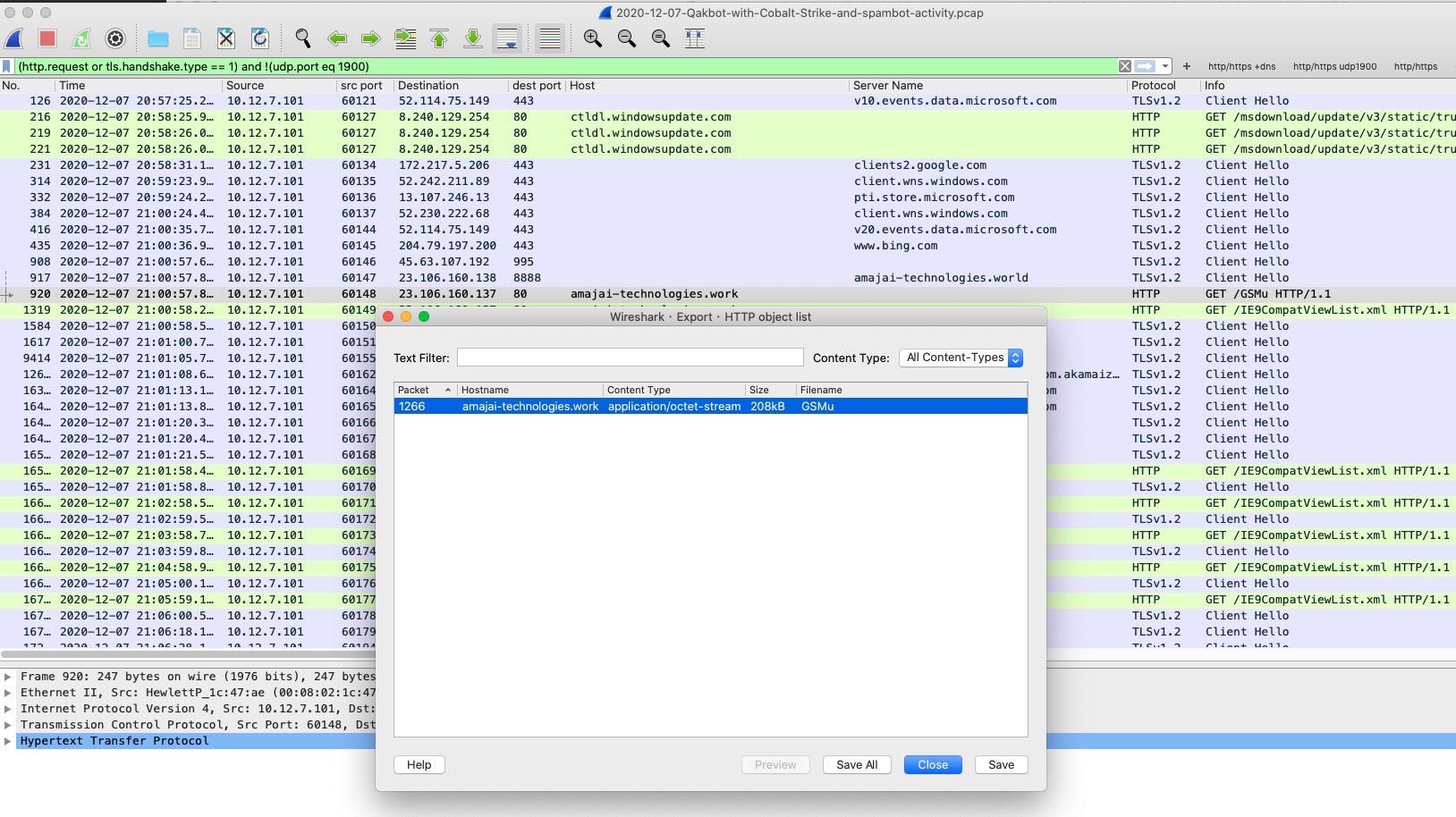The image size is (1456, 817).
Task: Click the Save button in export dialog
Action: tap(1001, 765)
